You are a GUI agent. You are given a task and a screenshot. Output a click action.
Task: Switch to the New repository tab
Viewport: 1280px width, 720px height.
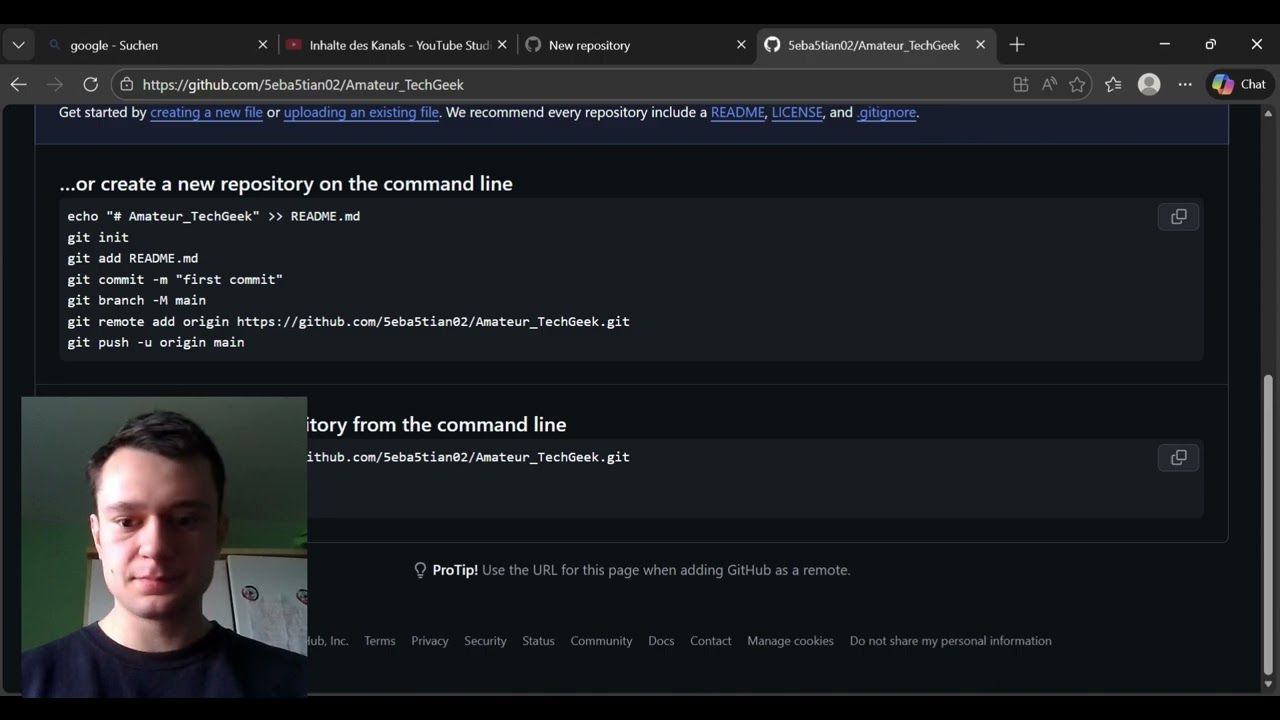click(636, 45)
